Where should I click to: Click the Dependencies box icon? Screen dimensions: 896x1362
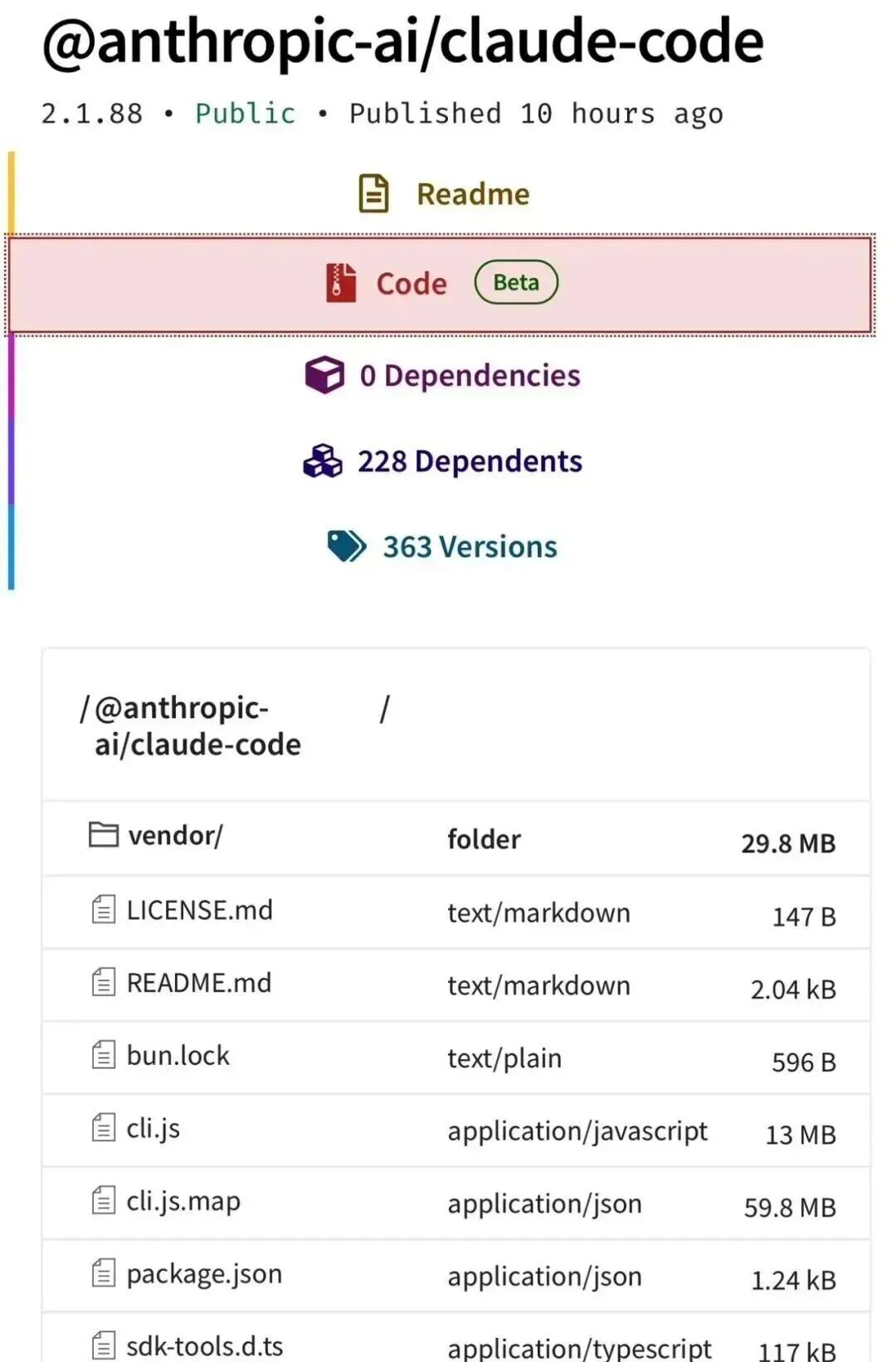tap(324, 375)
